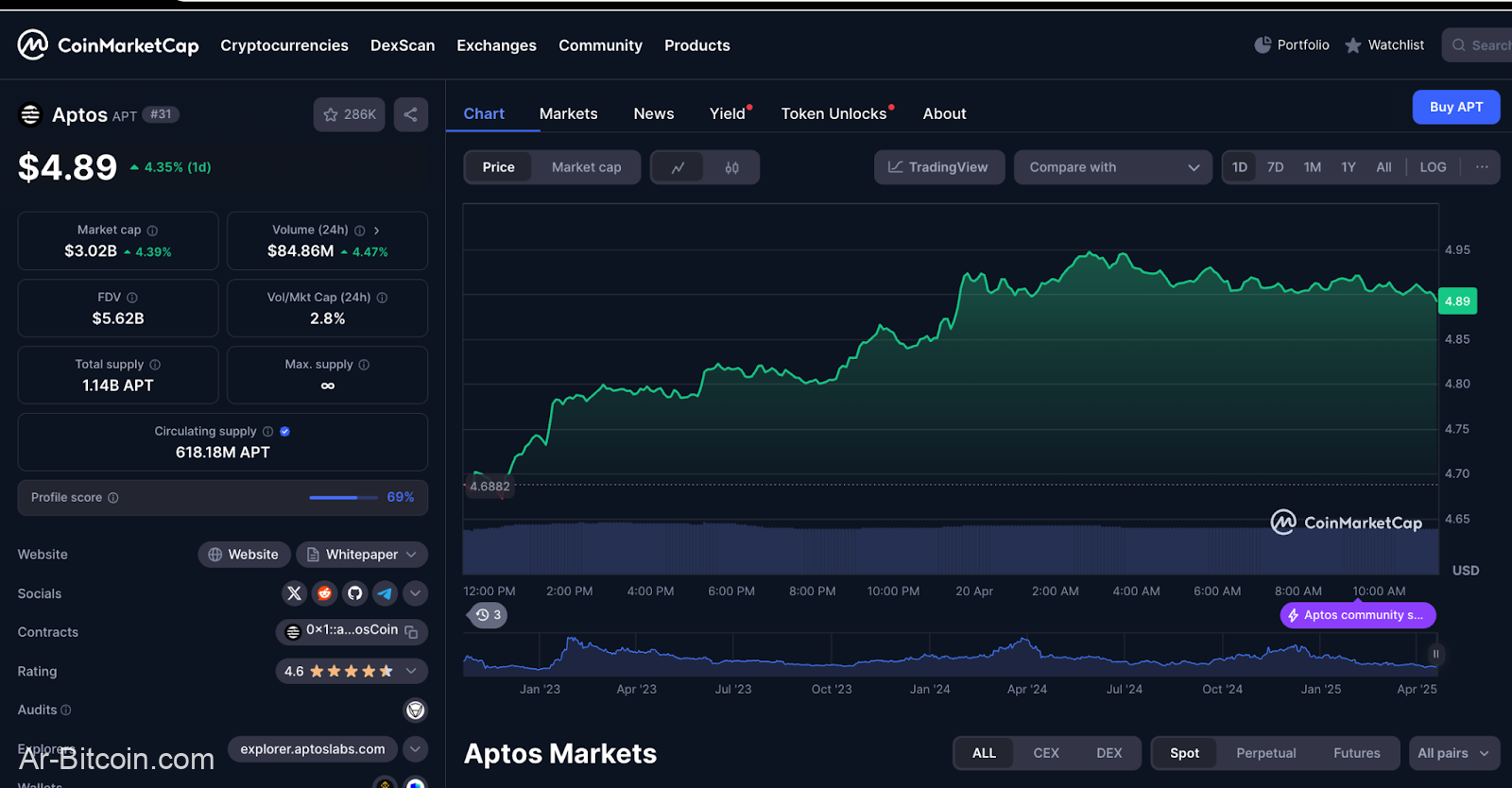Switch to the Token Unlocks tab

pyautogui.click(x=833, y=113)
